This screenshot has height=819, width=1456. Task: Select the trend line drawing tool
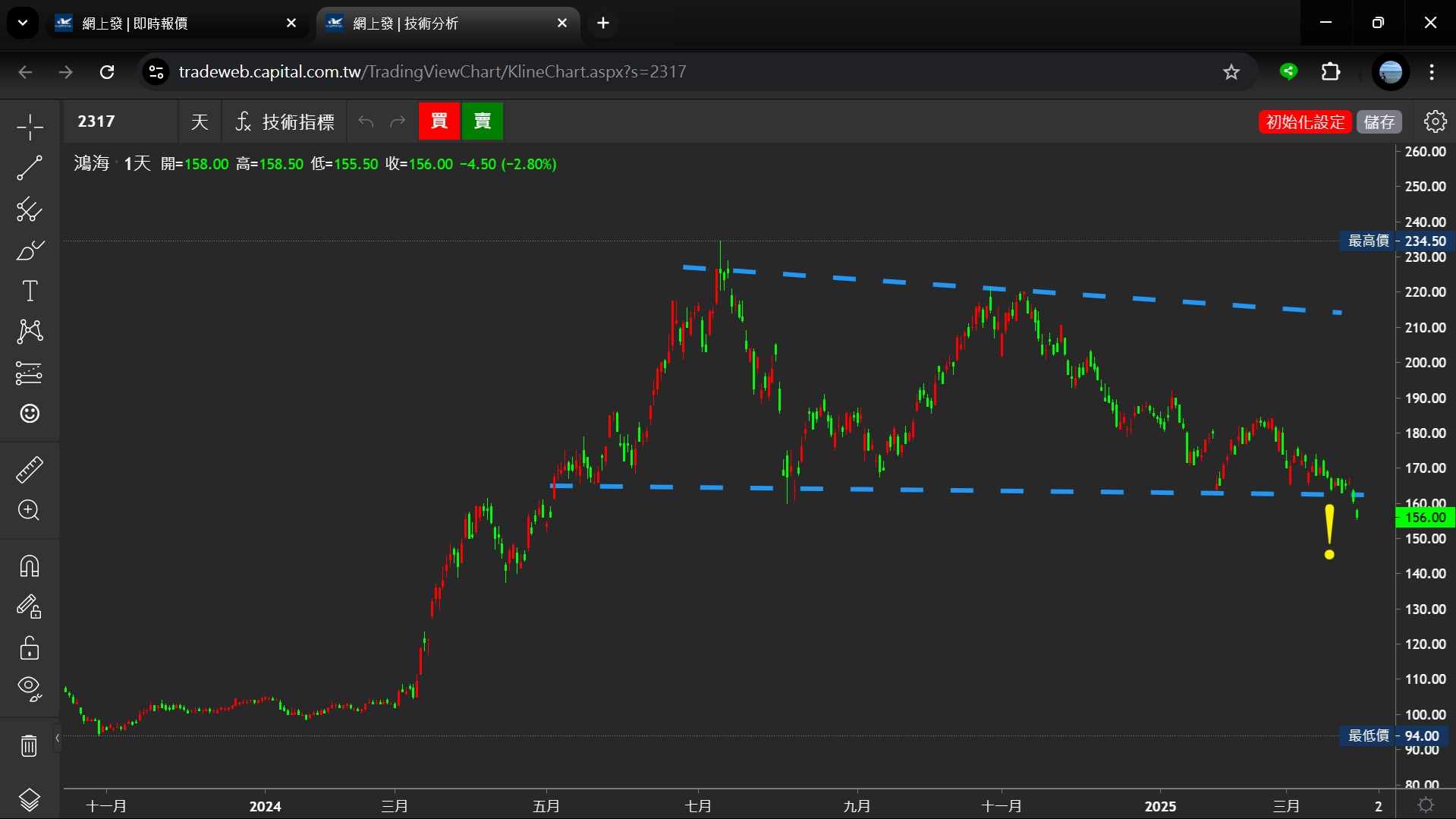[x=30, y=168]
